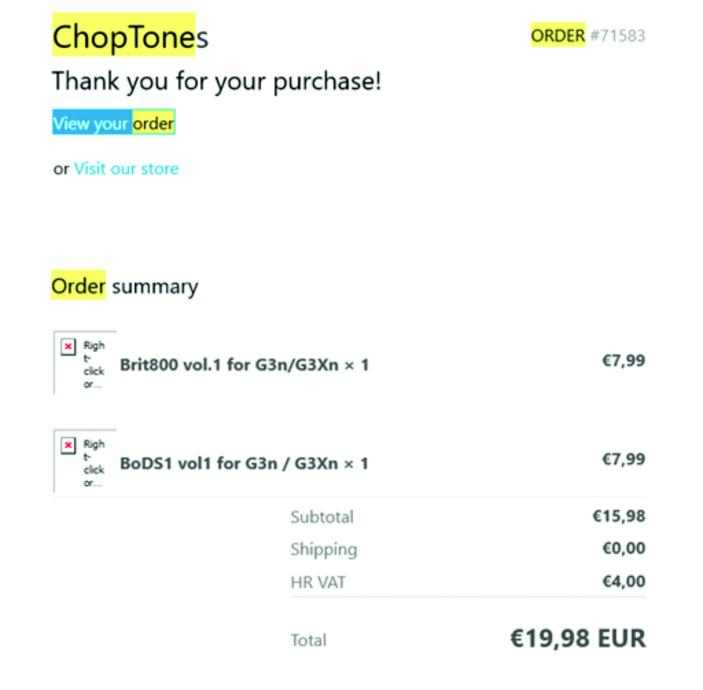703x690 pixels.
Task: Click the ChopTones store title
Action: (130, 37)
